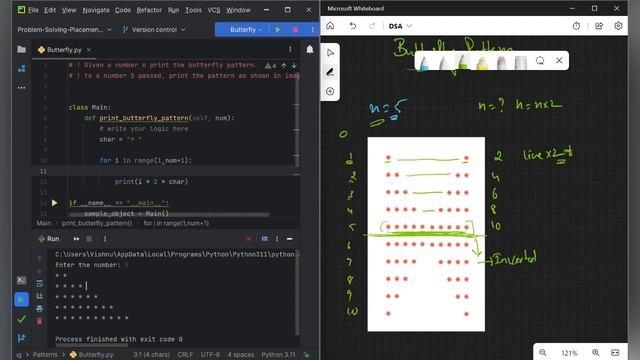Change CRLF line separator in status bar

[185, 354]
